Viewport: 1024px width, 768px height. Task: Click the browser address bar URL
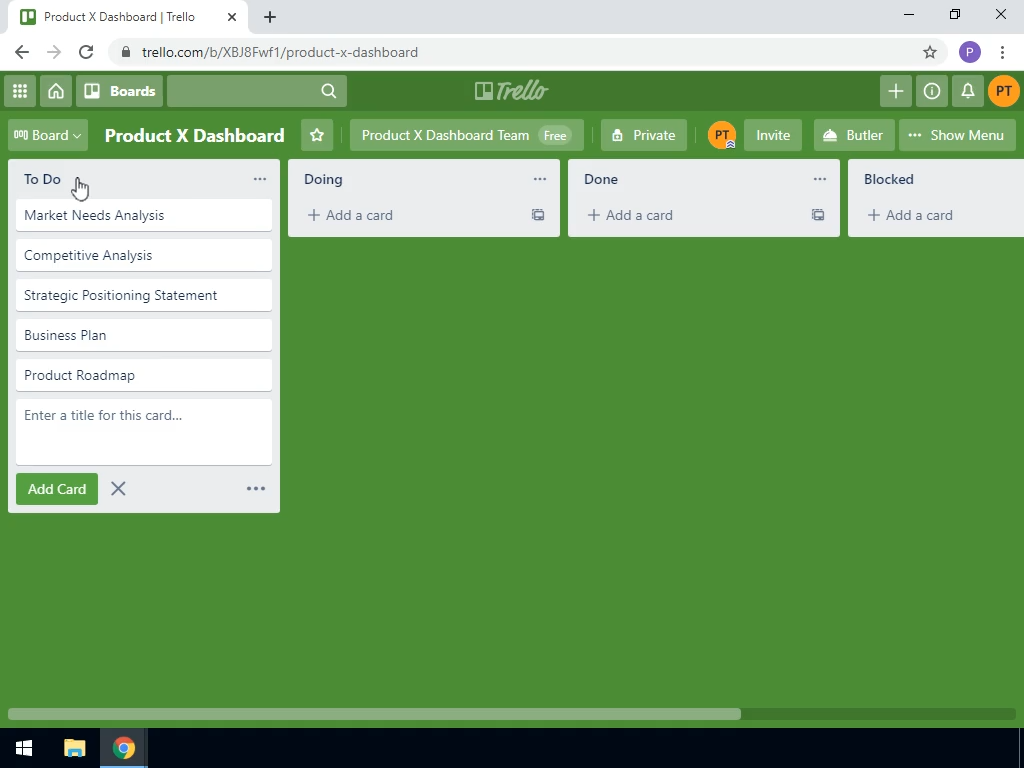pos(280,52)
